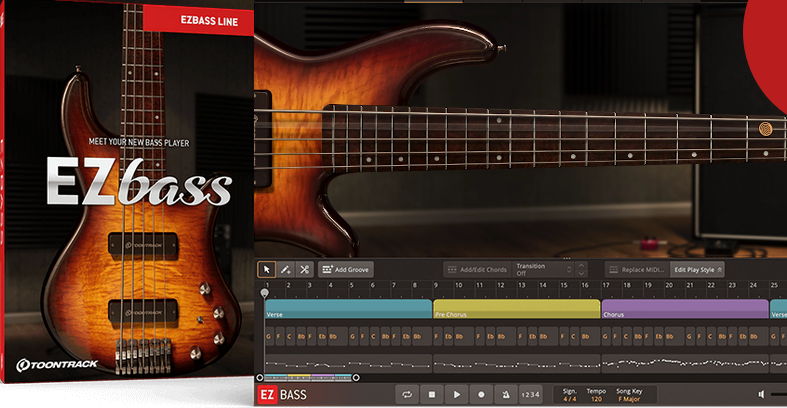Stop playback with the stop button
Screen dimensions: 787x408
click(432, 395)
